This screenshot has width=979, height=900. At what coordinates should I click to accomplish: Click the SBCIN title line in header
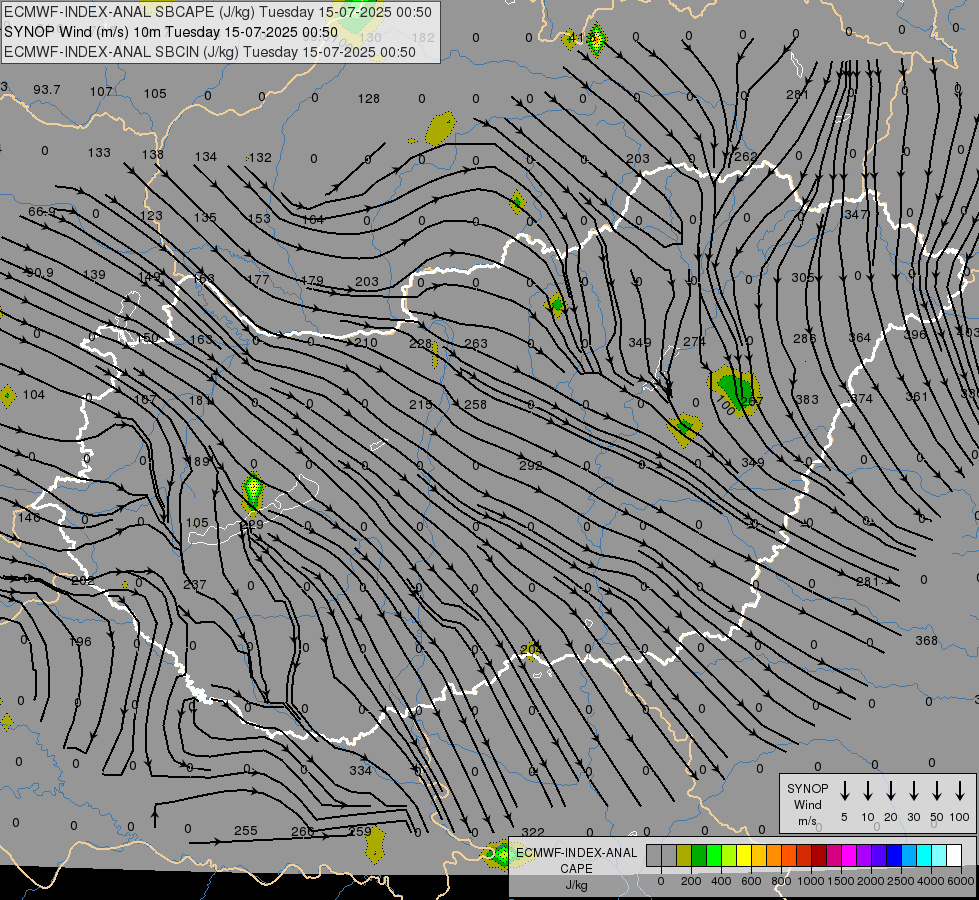210,52
